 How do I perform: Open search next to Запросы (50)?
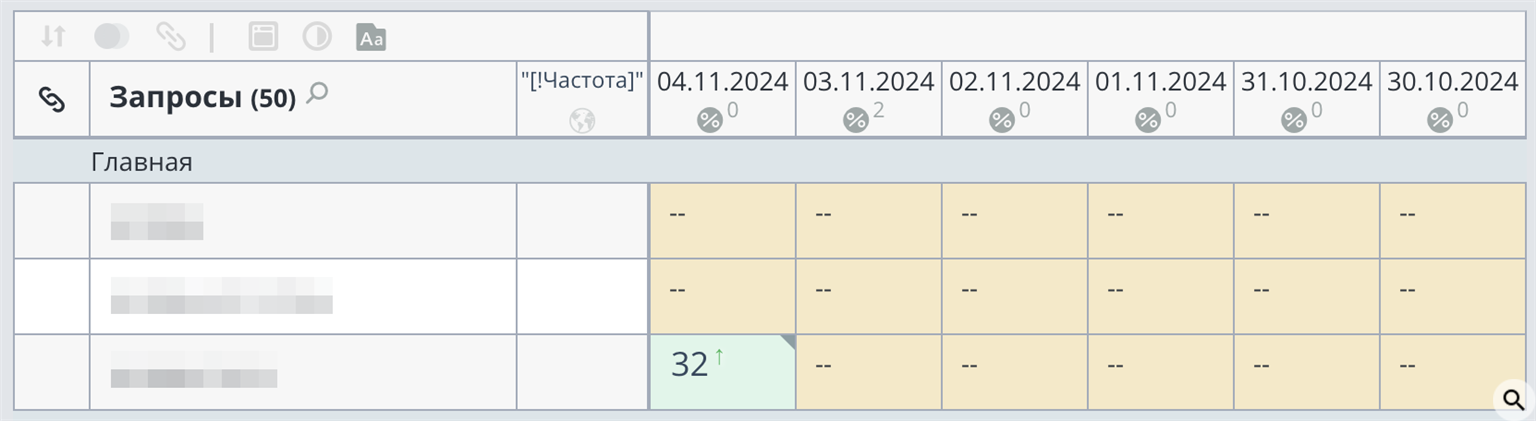317,94
